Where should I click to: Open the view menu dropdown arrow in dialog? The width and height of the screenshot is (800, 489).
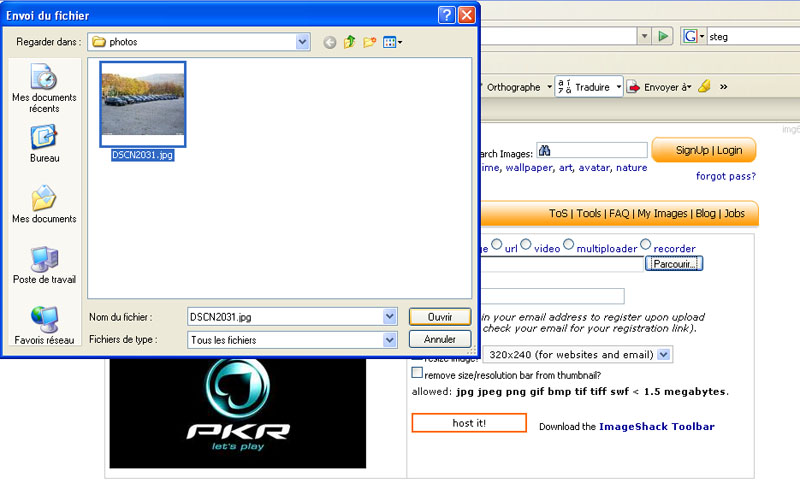point(400,42)
